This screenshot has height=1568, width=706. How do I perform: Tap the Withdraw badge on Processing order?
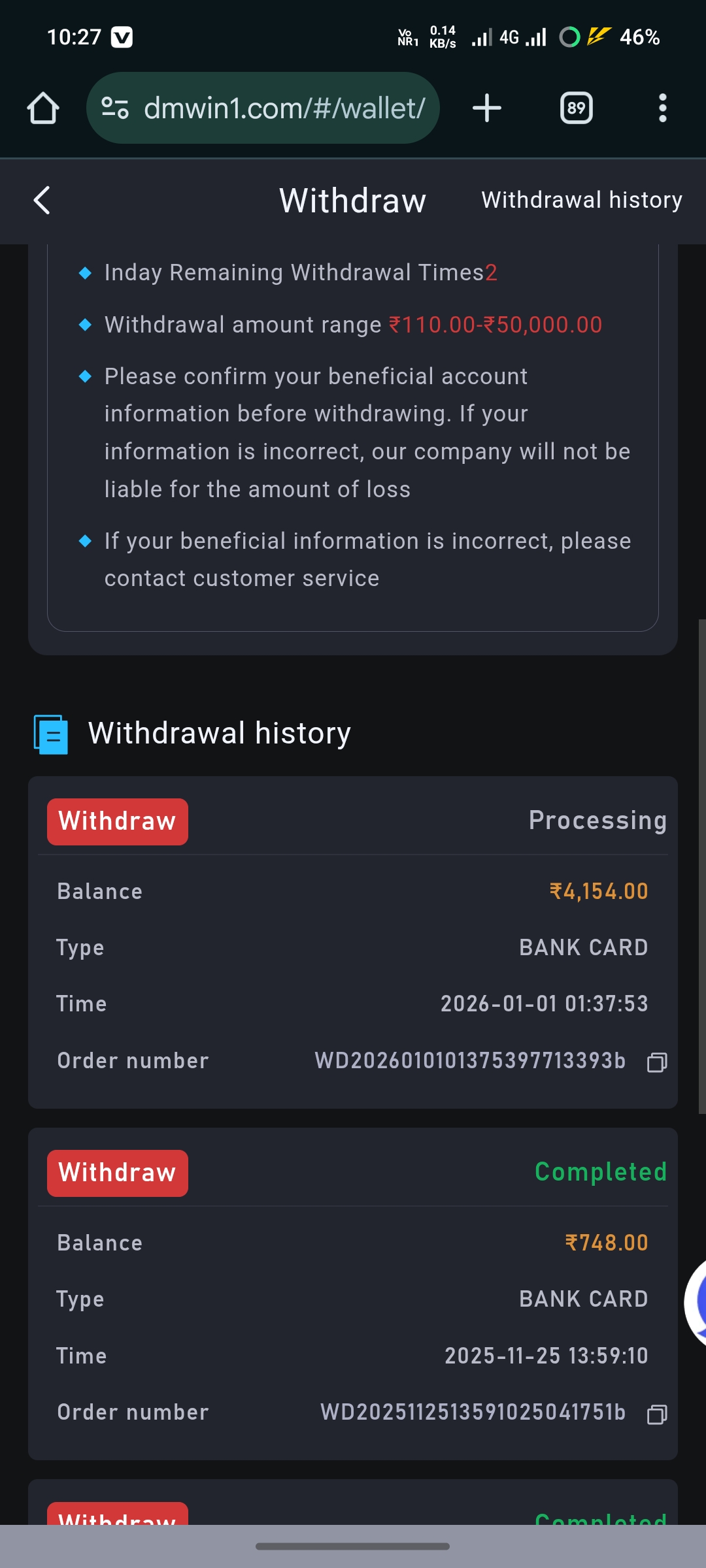coord(118,822)
